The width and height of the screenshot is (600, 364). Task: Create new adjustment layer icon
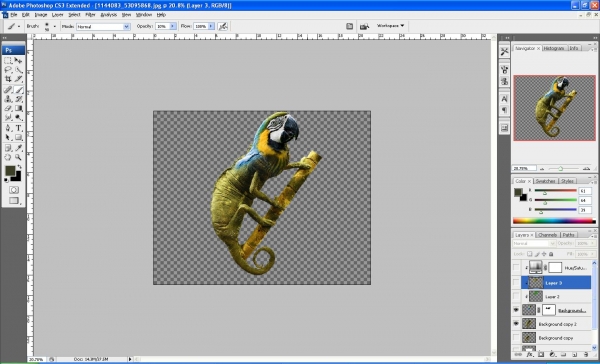point(552,355)
